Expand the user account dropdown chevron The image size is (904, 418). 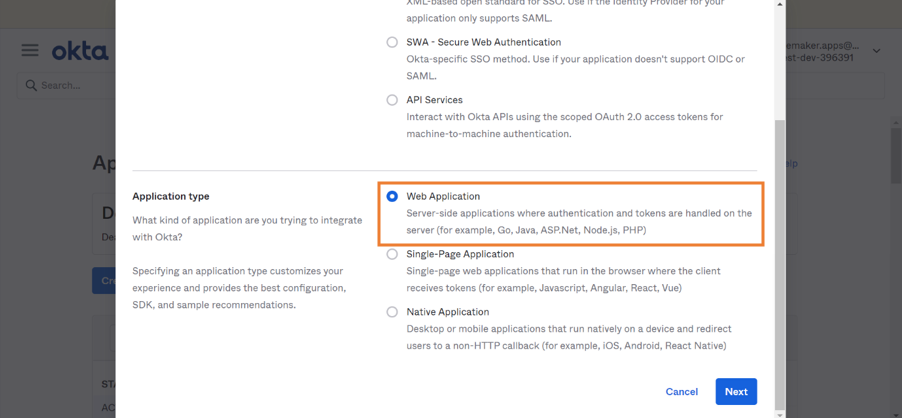pos(876,51)
